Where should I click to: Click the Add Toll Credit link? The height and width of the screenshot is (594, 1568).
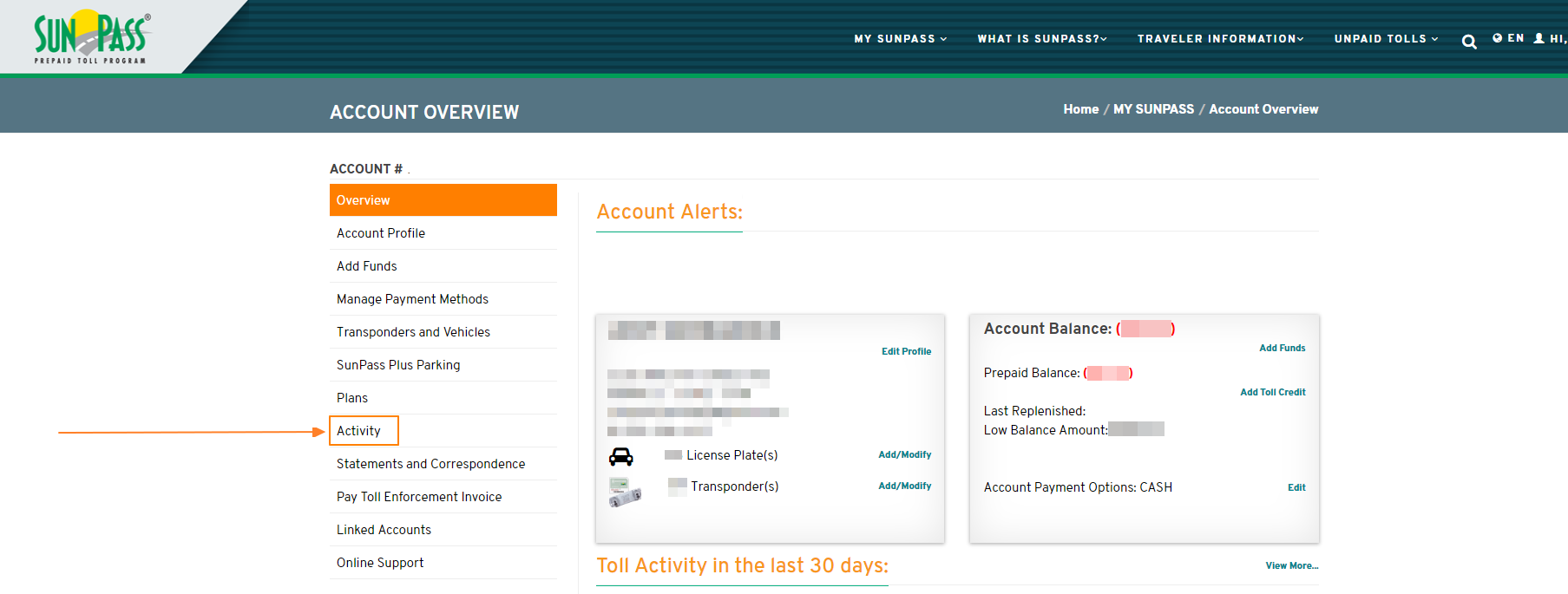[1272, 392]
